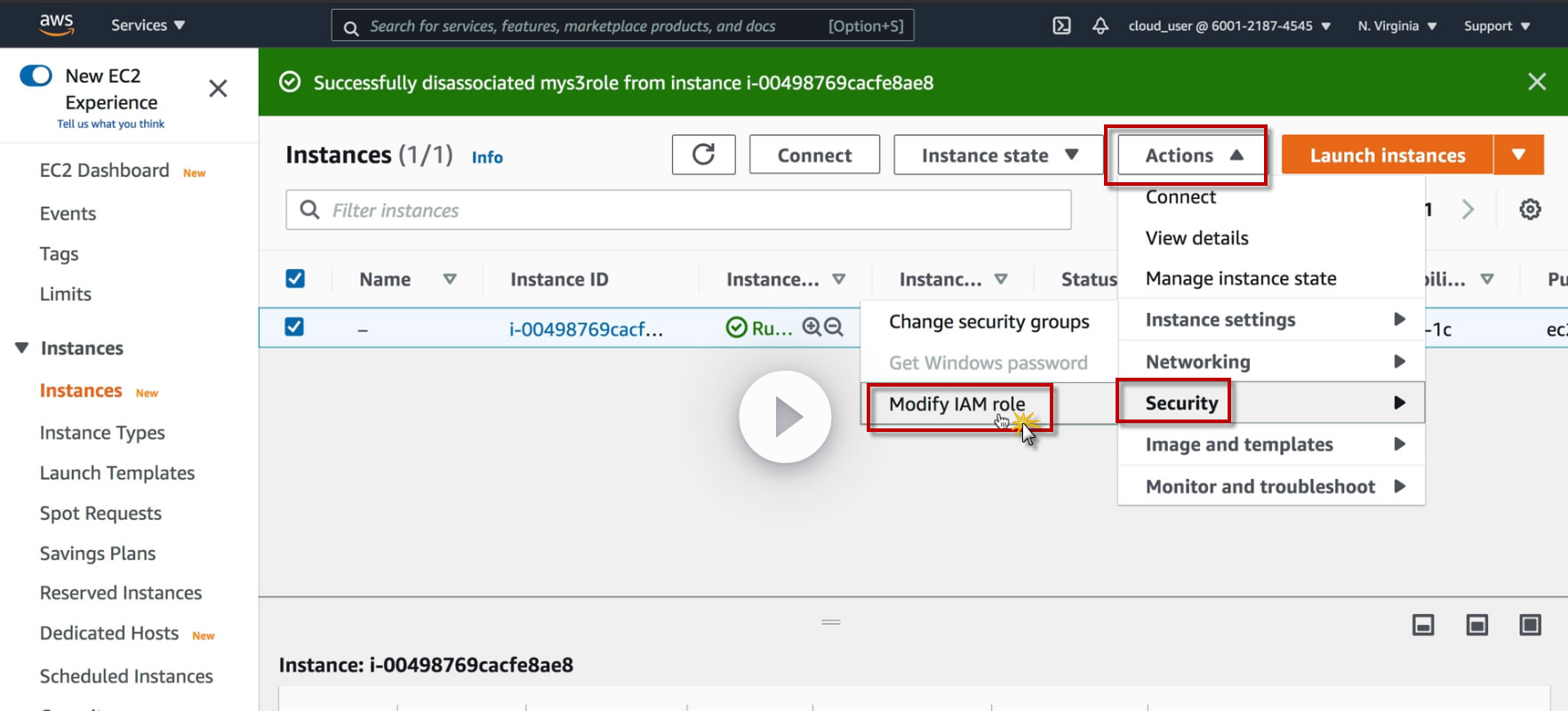Image resolution: width=1568 pixels, height=711 pixels.
Task: Open the Launch instances split arrow
Action: [x=1519, y=155]
